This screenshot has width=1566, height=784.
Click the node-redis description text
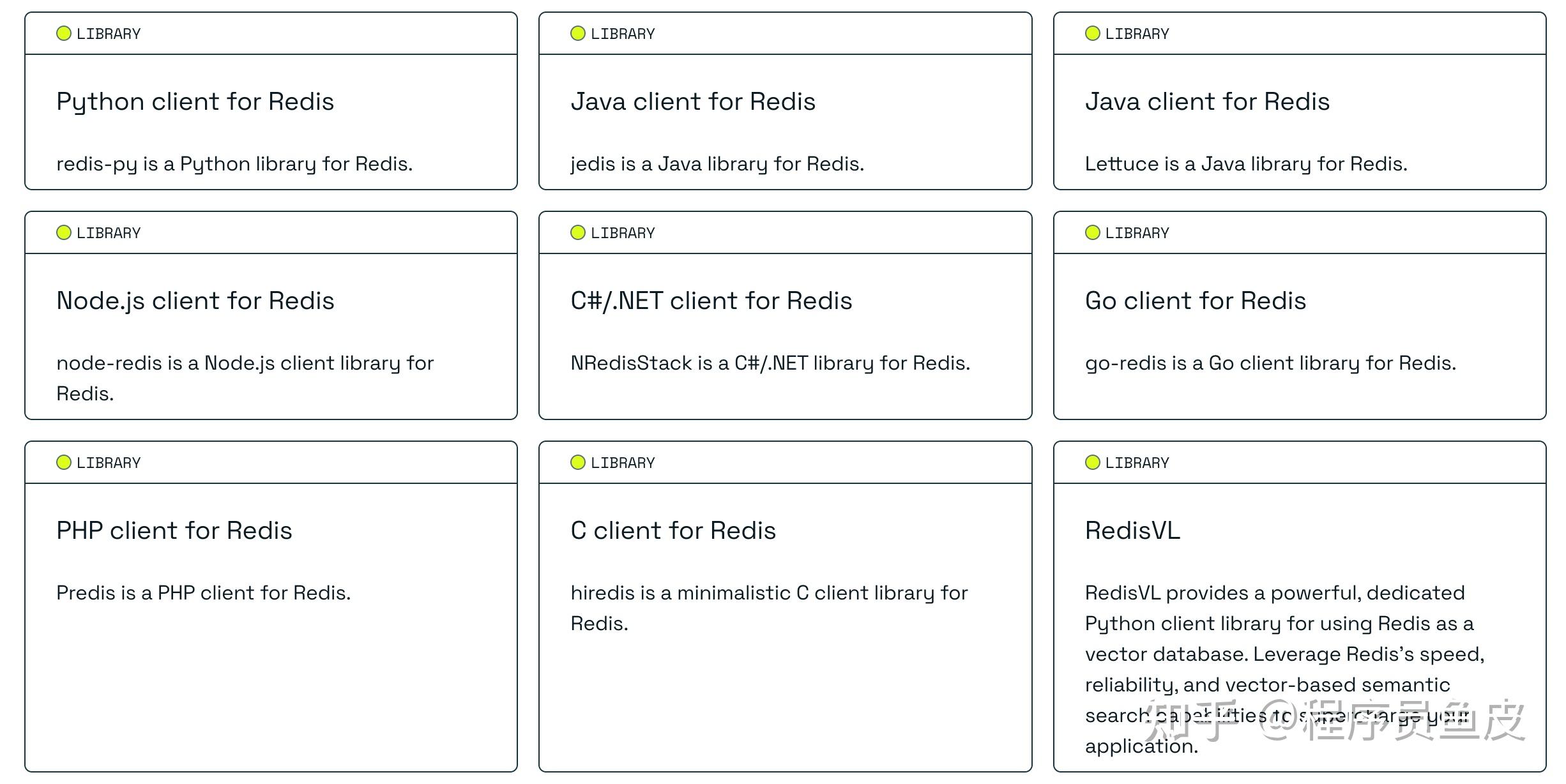[x=245, y=378]
